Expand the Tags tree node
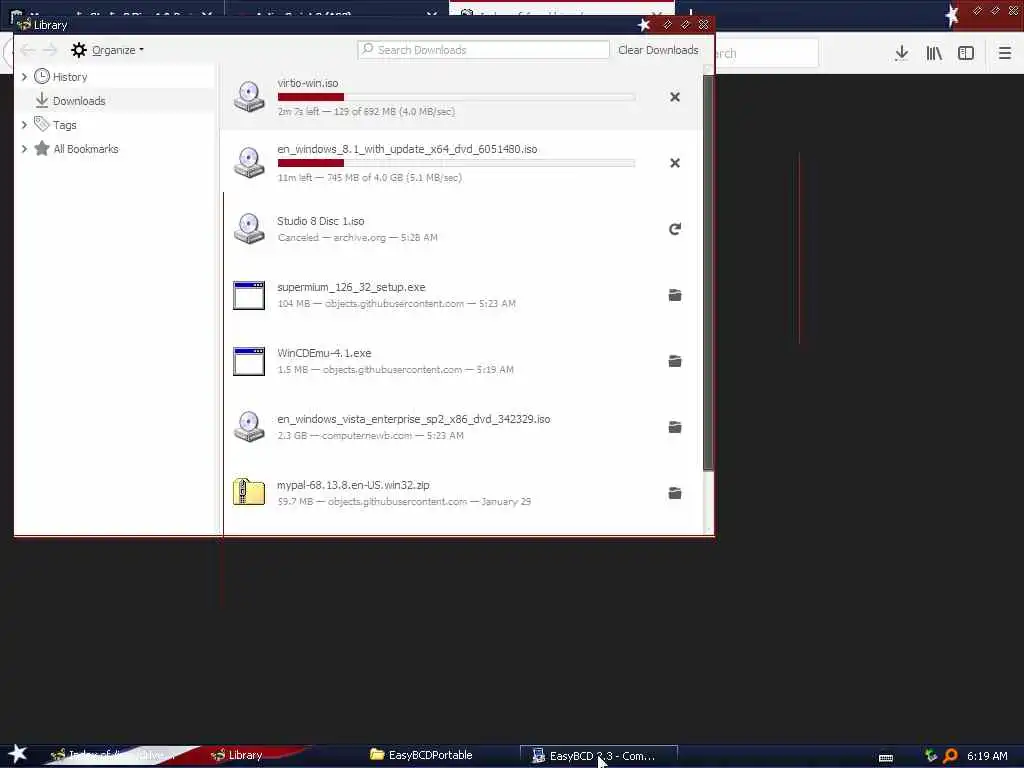This screenshot has height=768, width=1024. [x=24, y=125]
